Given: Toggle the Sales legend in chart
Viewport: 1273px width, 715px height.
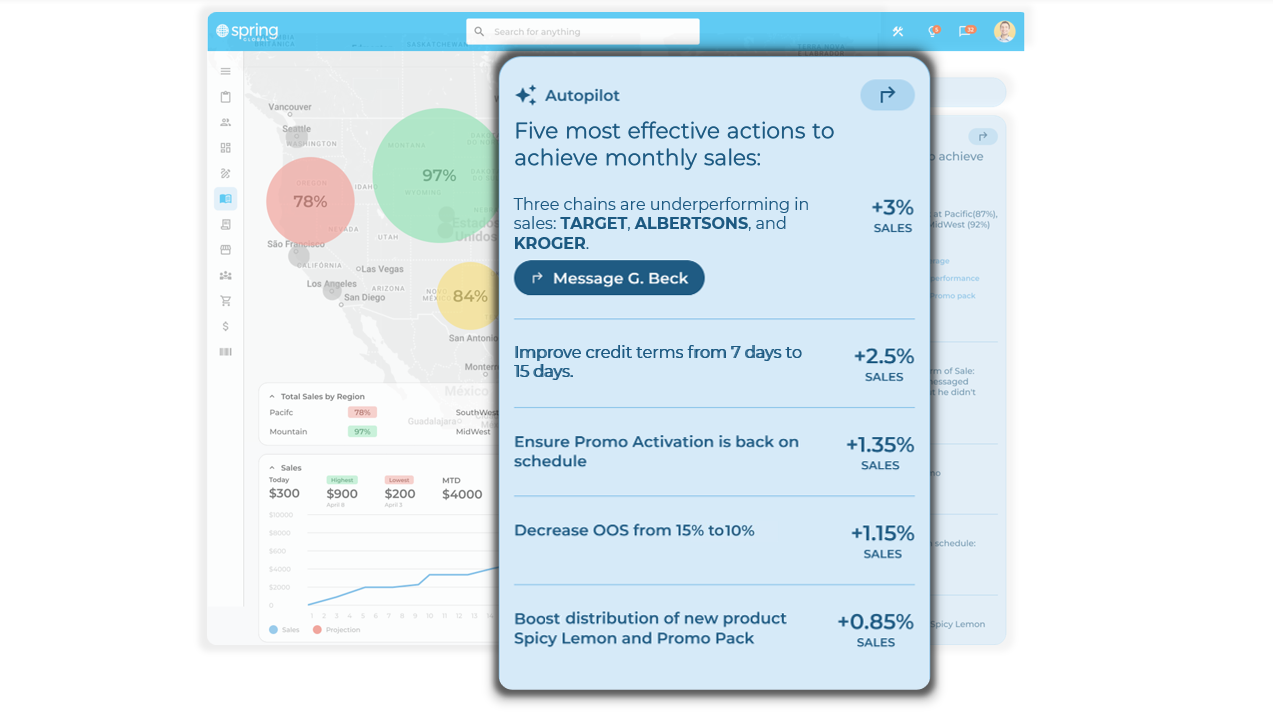Looking at the screenshot, I should (284, 630).
